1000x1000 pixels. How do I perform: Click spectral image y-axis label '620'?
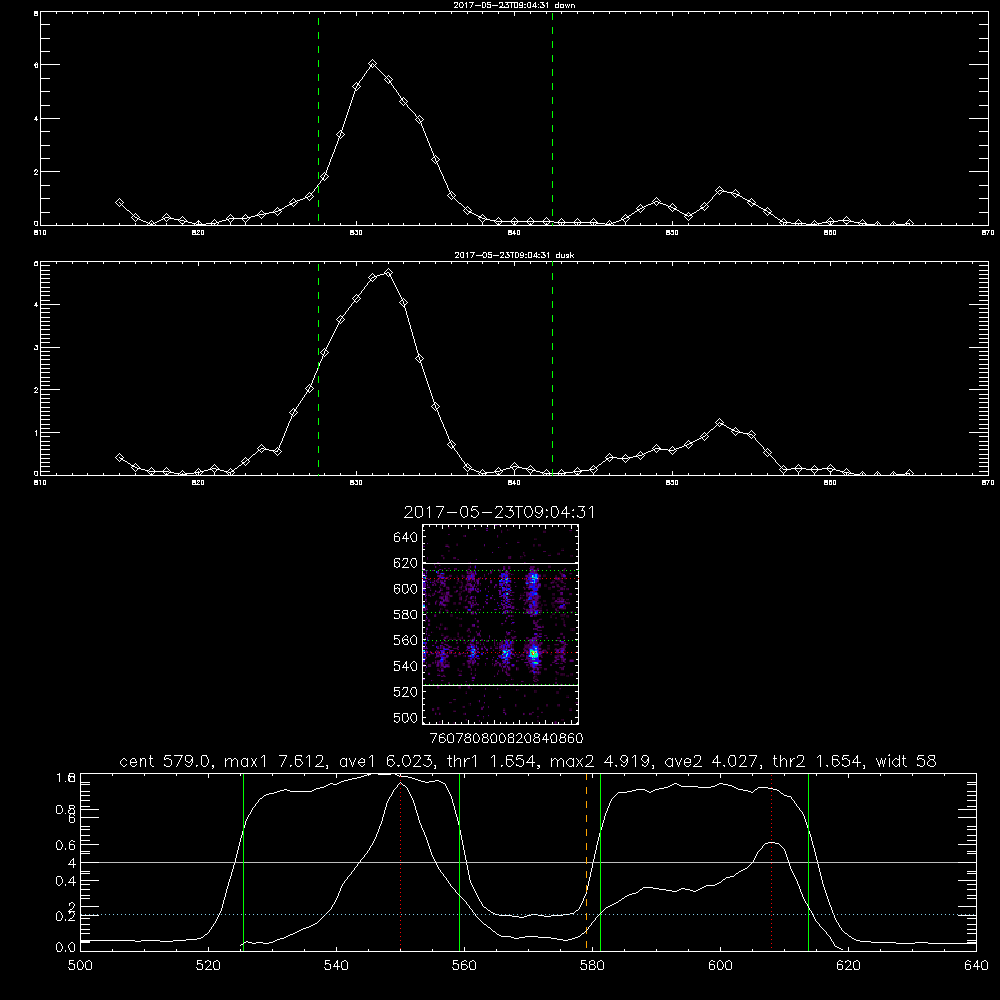[x=405, y=563]
